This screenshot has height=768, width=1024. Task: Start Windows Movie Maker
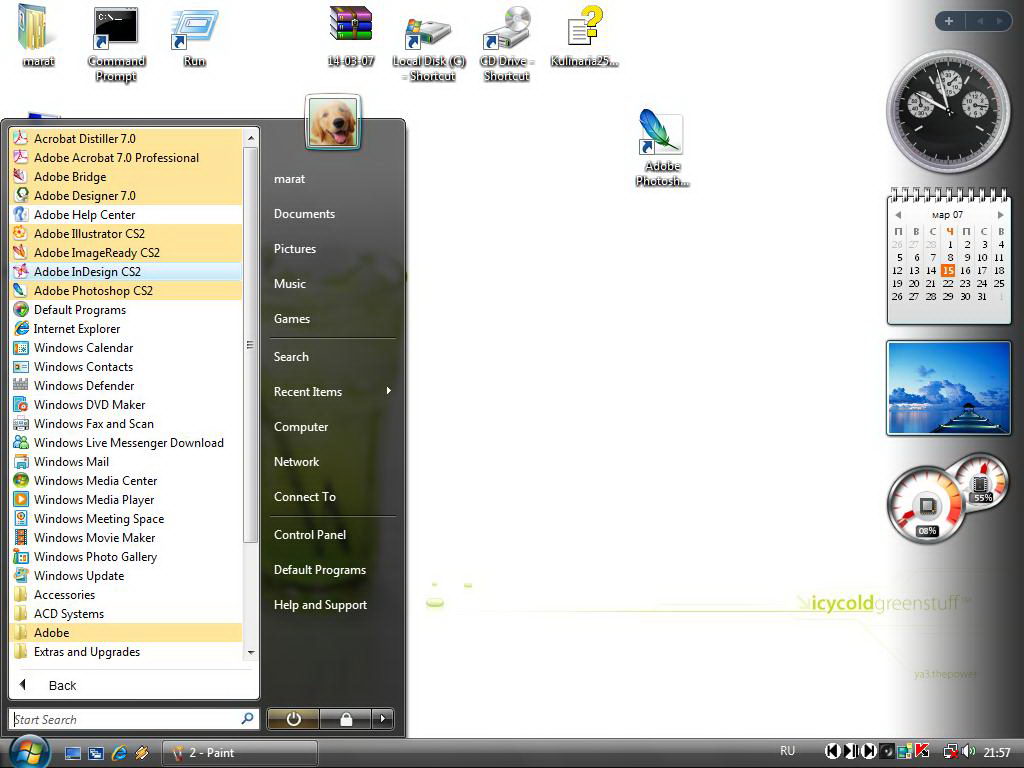127,537
